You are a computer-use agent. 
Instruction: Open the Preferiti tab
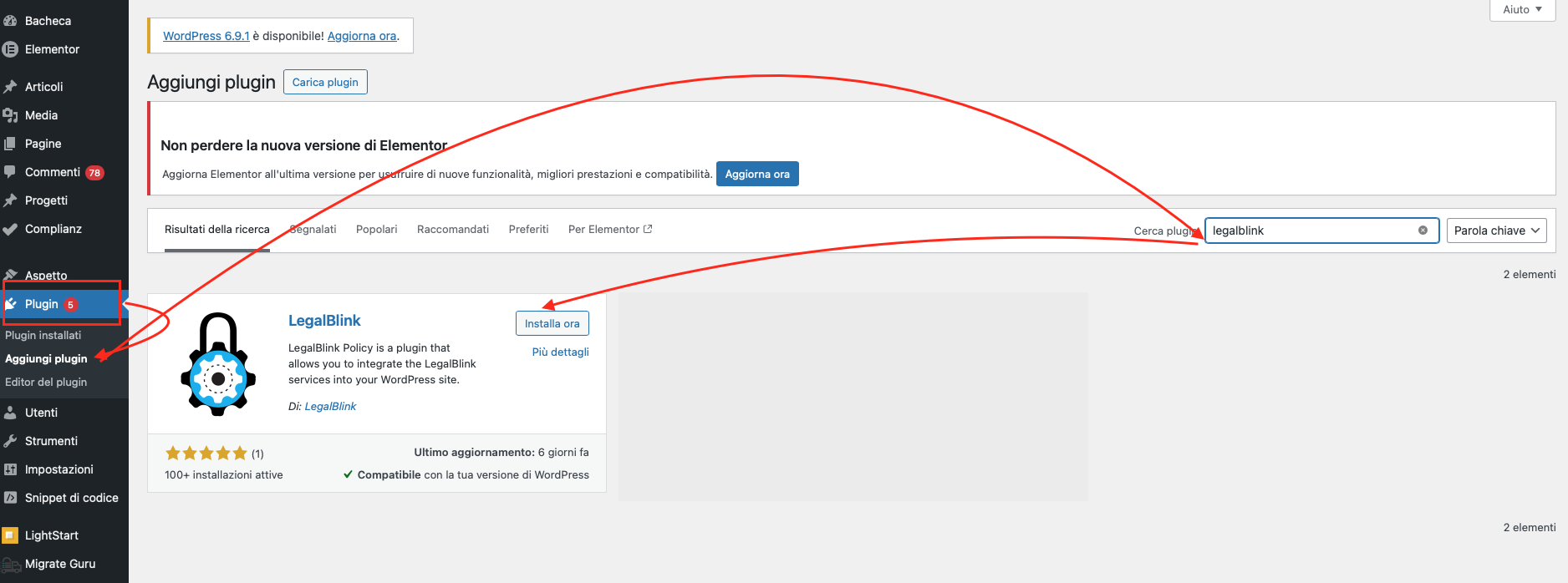pyautogui.click(x=529, y=230)
